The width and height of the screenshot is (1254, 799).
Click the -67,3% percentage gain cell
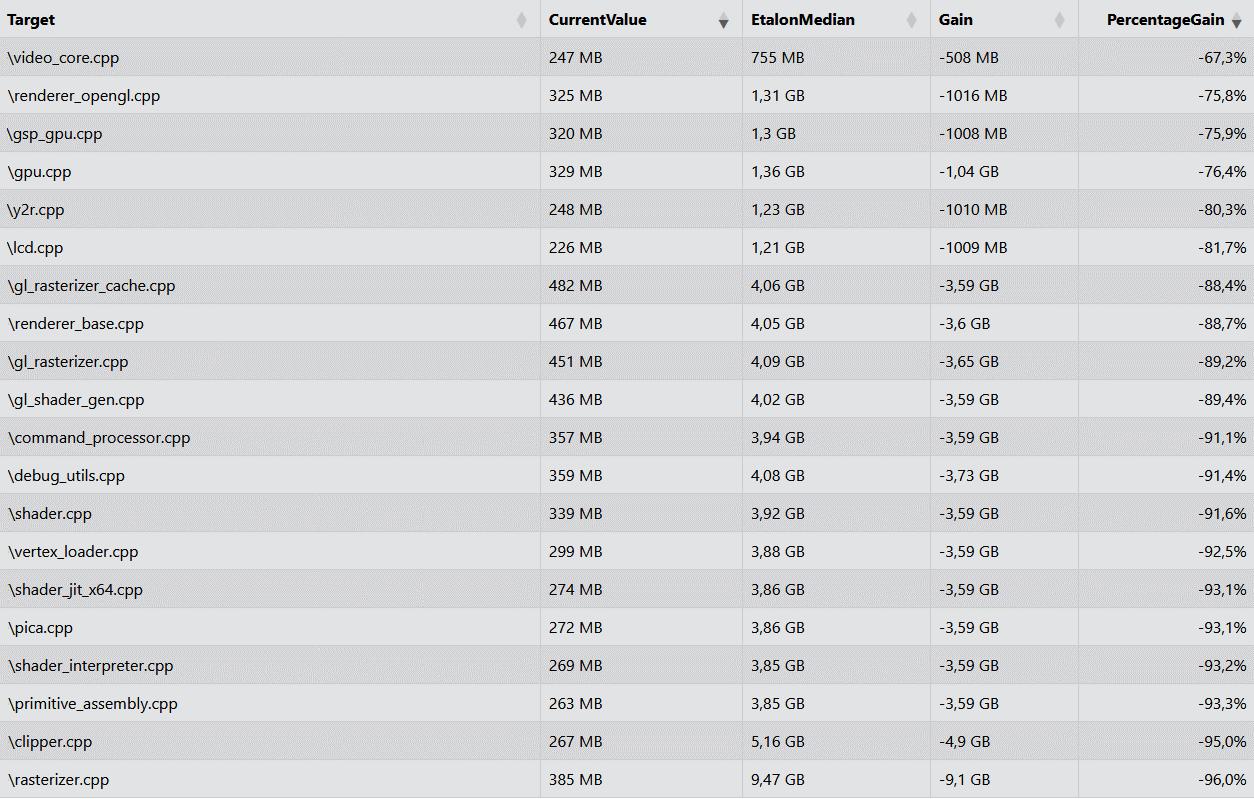[1222, 58]
